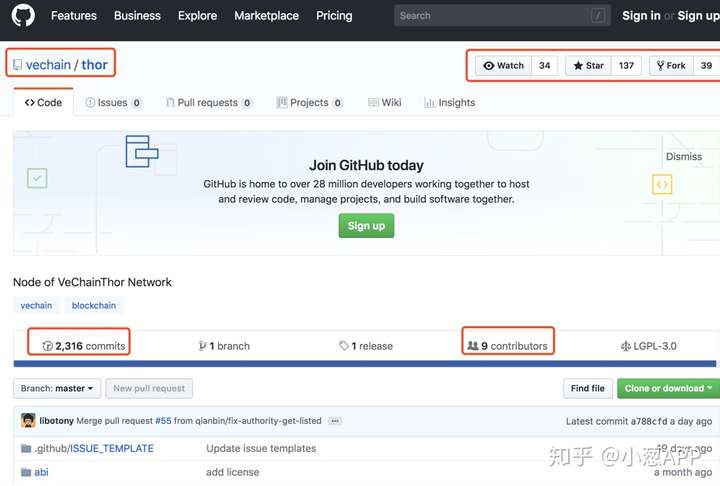Screen dimensions: 720x486
Task: Open the blockchain topic tag
Action: pyautogui.click(x=94, y=305)
